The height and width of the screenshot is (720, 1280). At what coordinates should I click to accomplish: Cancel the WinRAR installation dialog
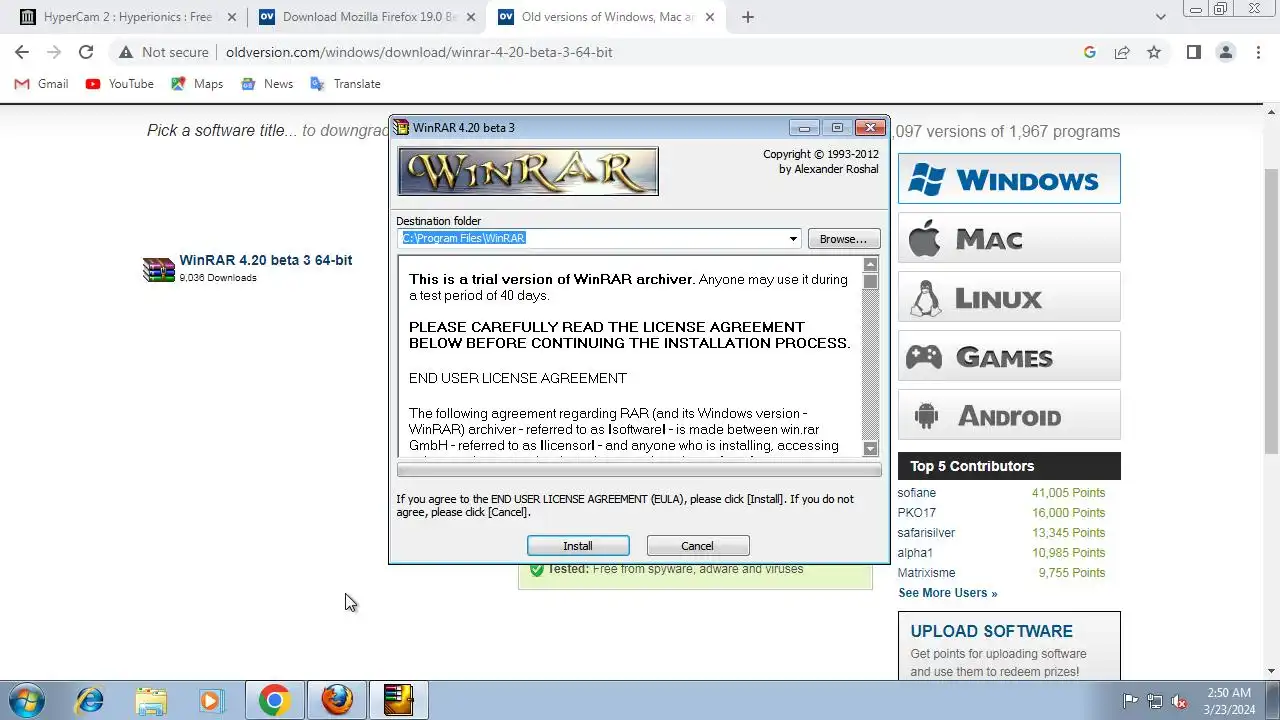click(x=698, y=546)
